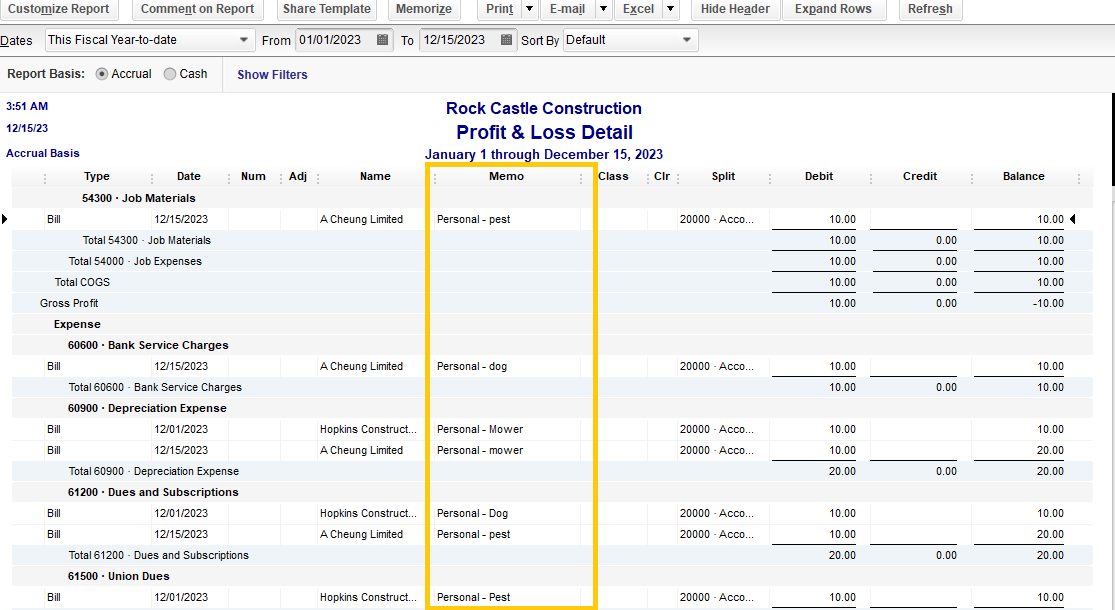This screenshot has width=1115, height=610.
Task: Click the From date input field
Action: point(335,40)
